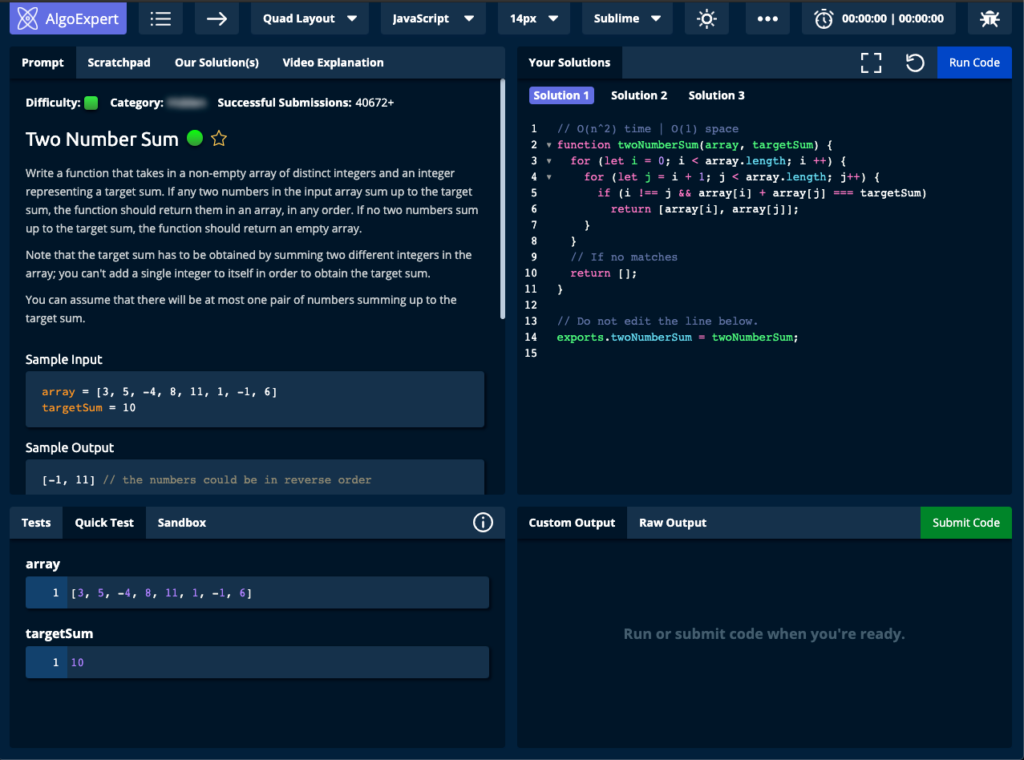Select Solution 3 tab

click(716, 95)
